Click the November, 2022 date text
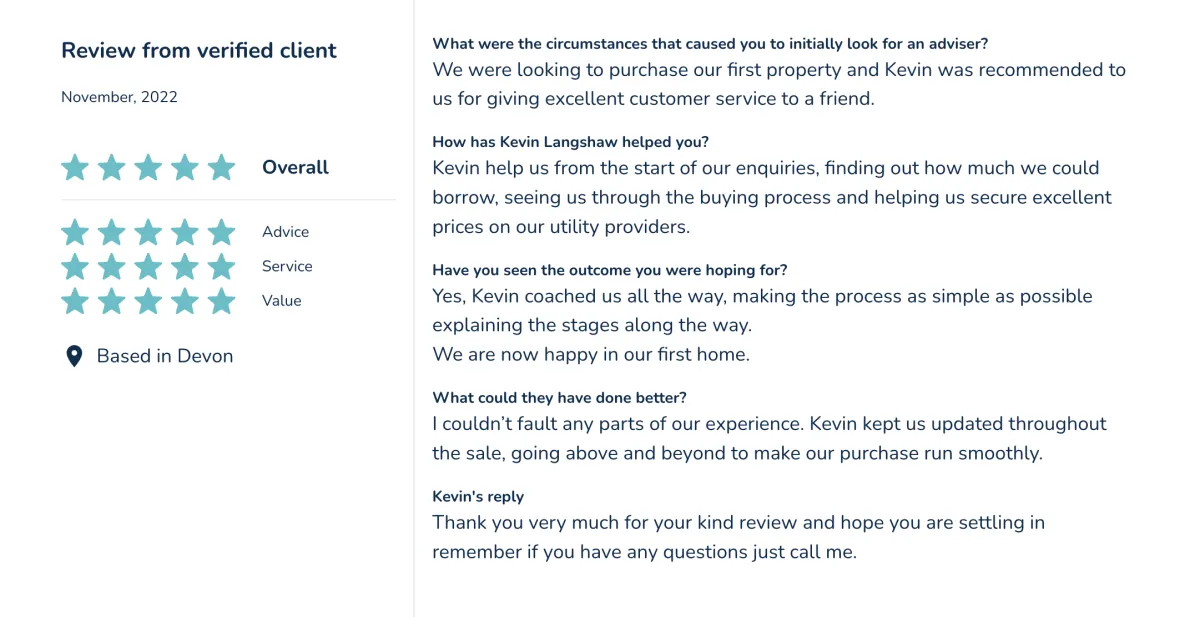The image size is (1200, 617). (x=119, y=98)
